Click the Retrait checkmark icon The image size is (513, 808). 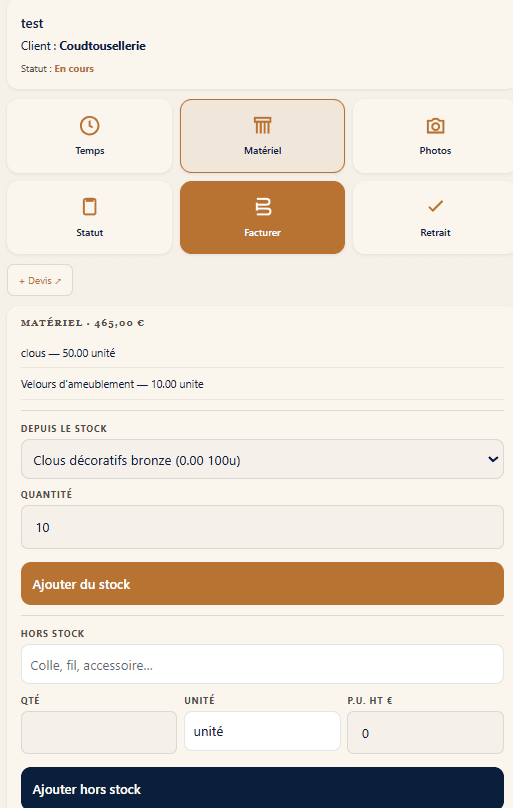tap(435, 206)
